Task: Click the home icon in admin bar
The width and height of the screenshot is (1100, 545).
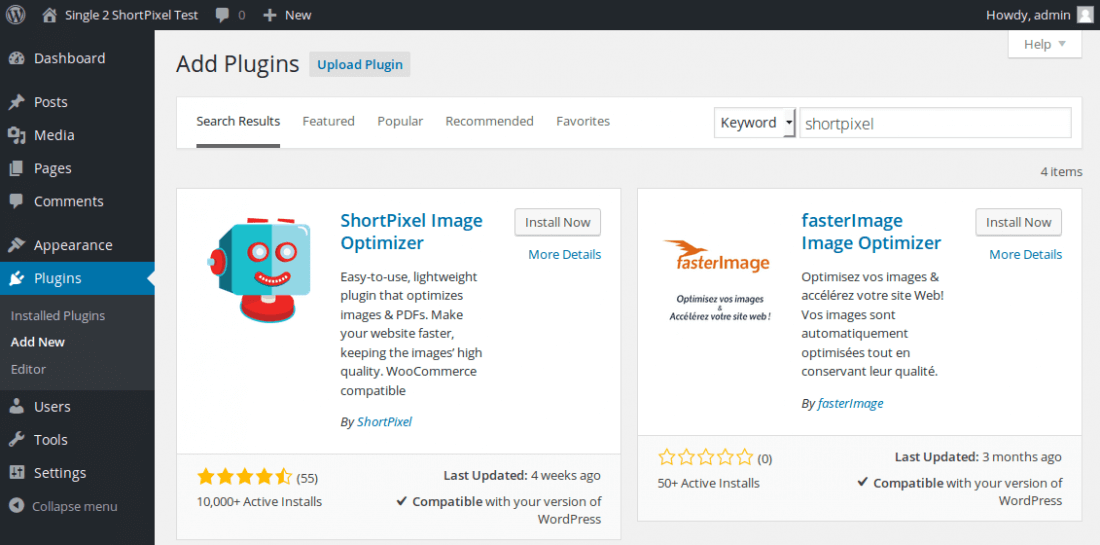Action: 49,15
